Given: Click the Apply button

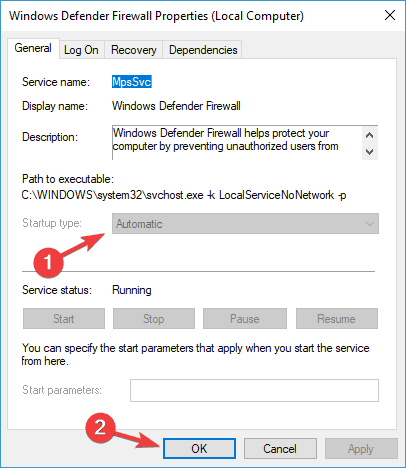Looking at the screenshot, I should pos(361,449).
